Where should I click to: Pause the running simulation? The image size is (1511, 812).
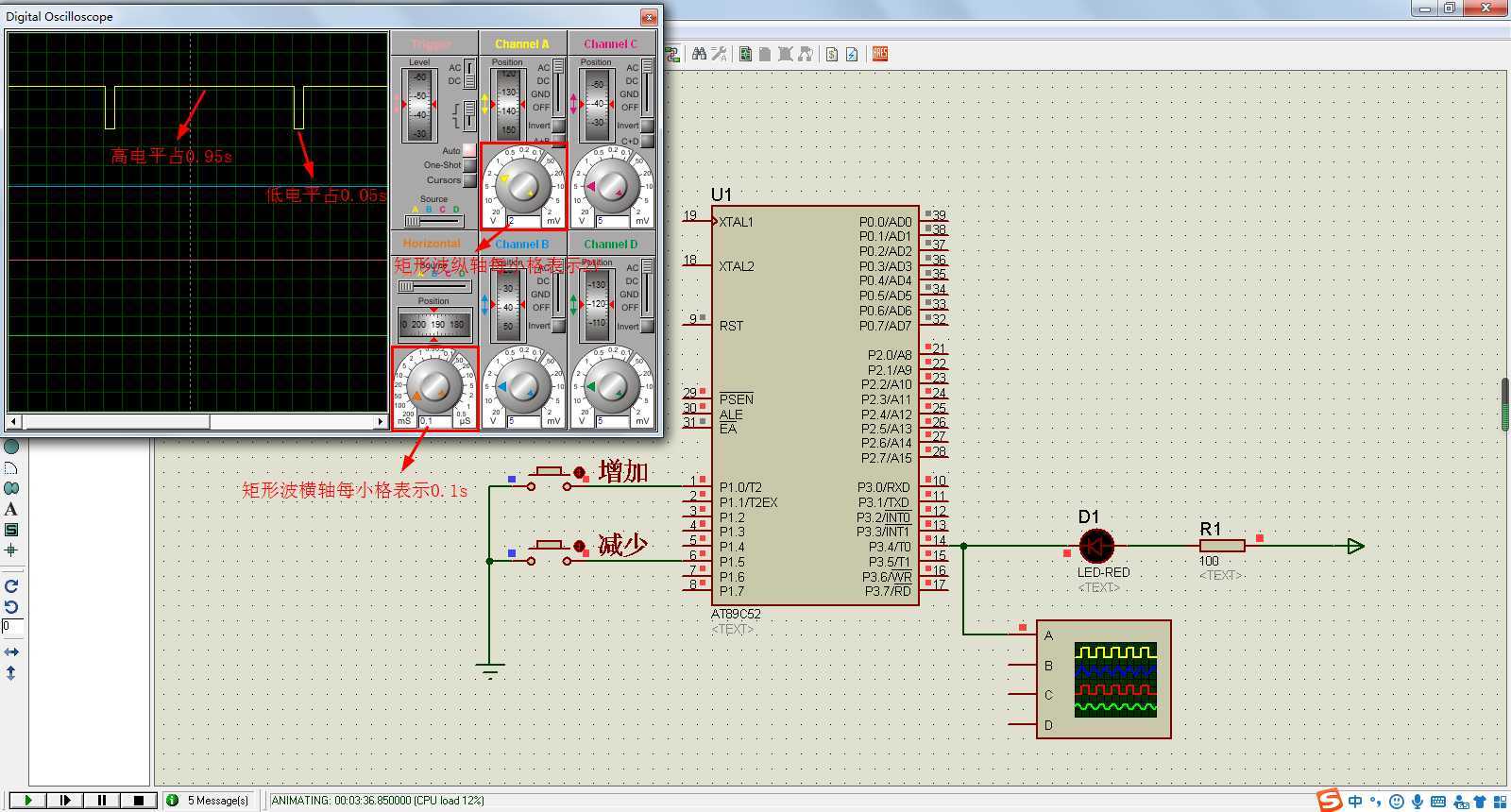pos(102,800)
